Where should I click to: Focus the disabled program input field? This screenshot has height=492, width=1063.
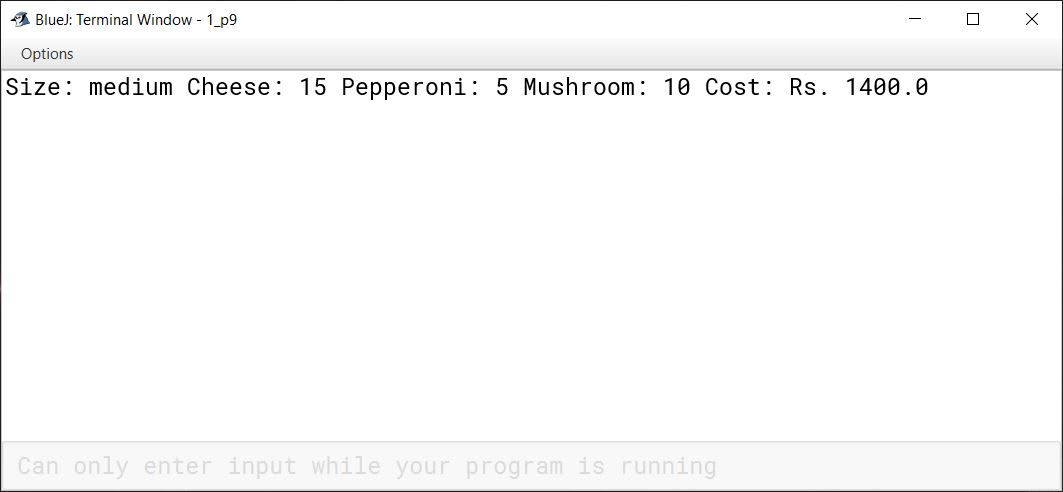[531, 466]
